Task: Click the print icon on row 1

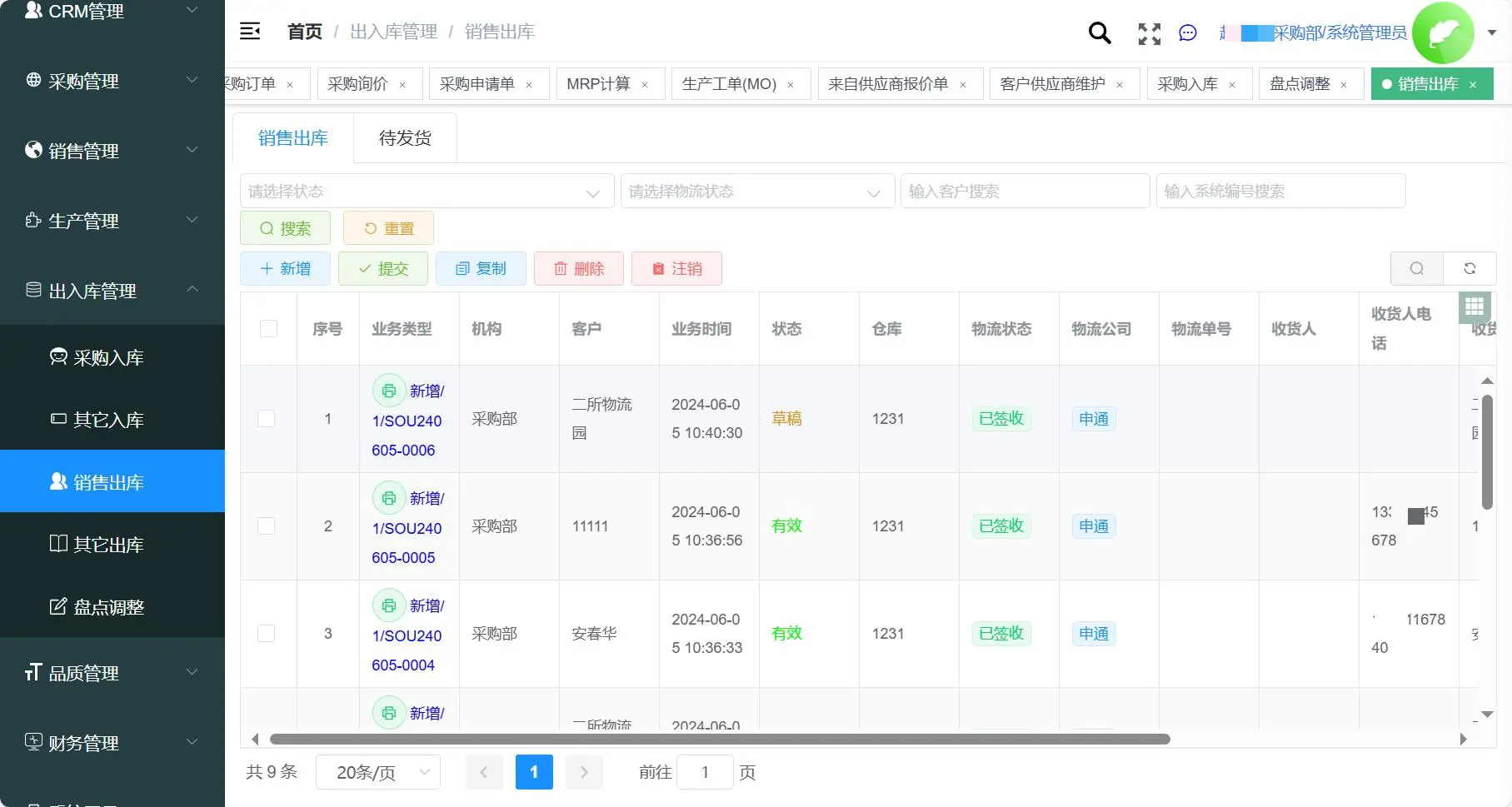Action: click(388, 390)
